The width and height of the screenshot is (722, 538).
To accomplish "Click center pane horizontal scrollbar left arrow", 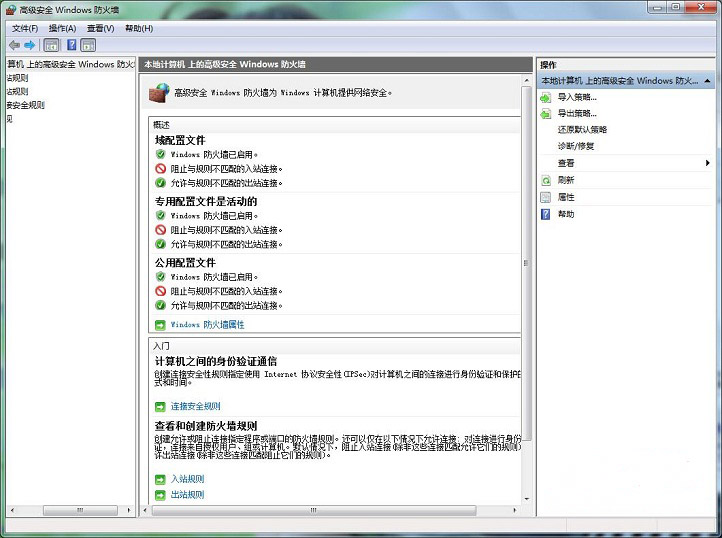I will click(x=146, y=510).
